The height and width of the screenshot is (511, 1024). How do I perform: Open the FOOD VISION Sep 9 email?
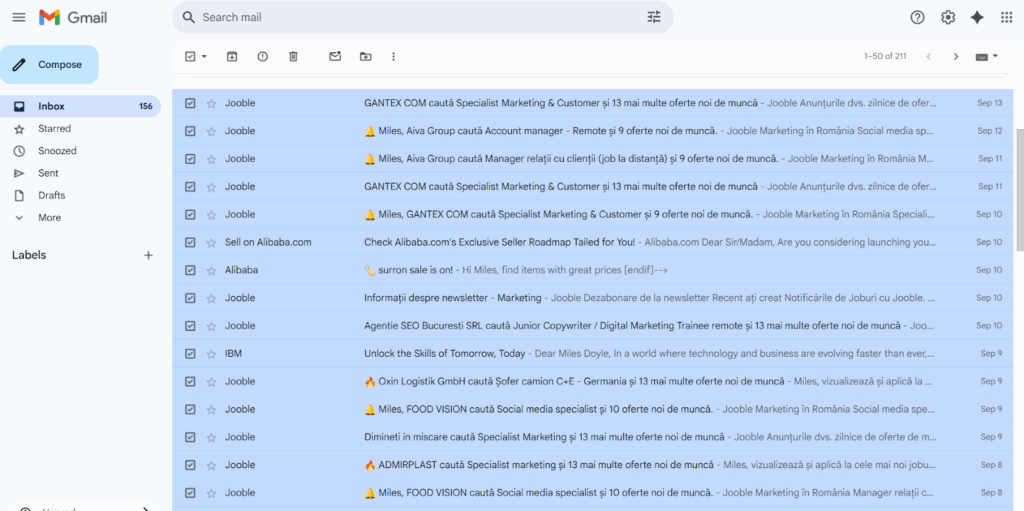593,410
